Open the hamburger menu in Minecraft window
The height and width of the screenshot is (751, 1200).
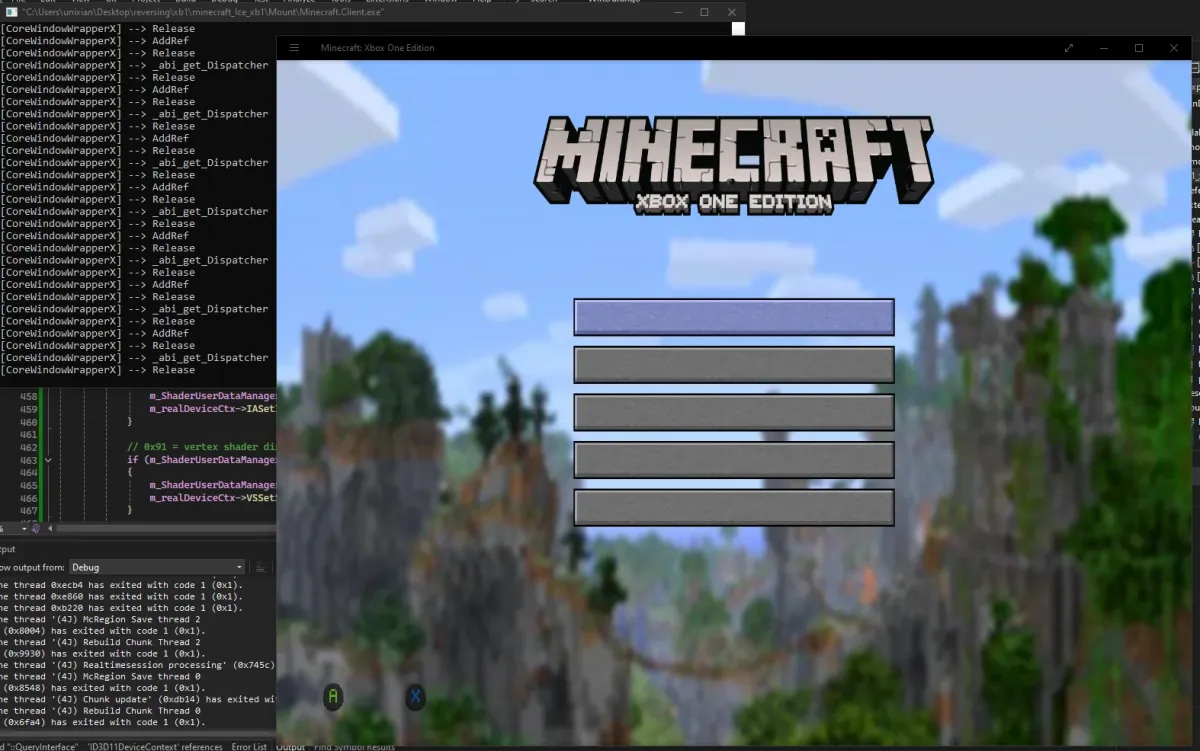pyautogui.click(x=294, y=48)
